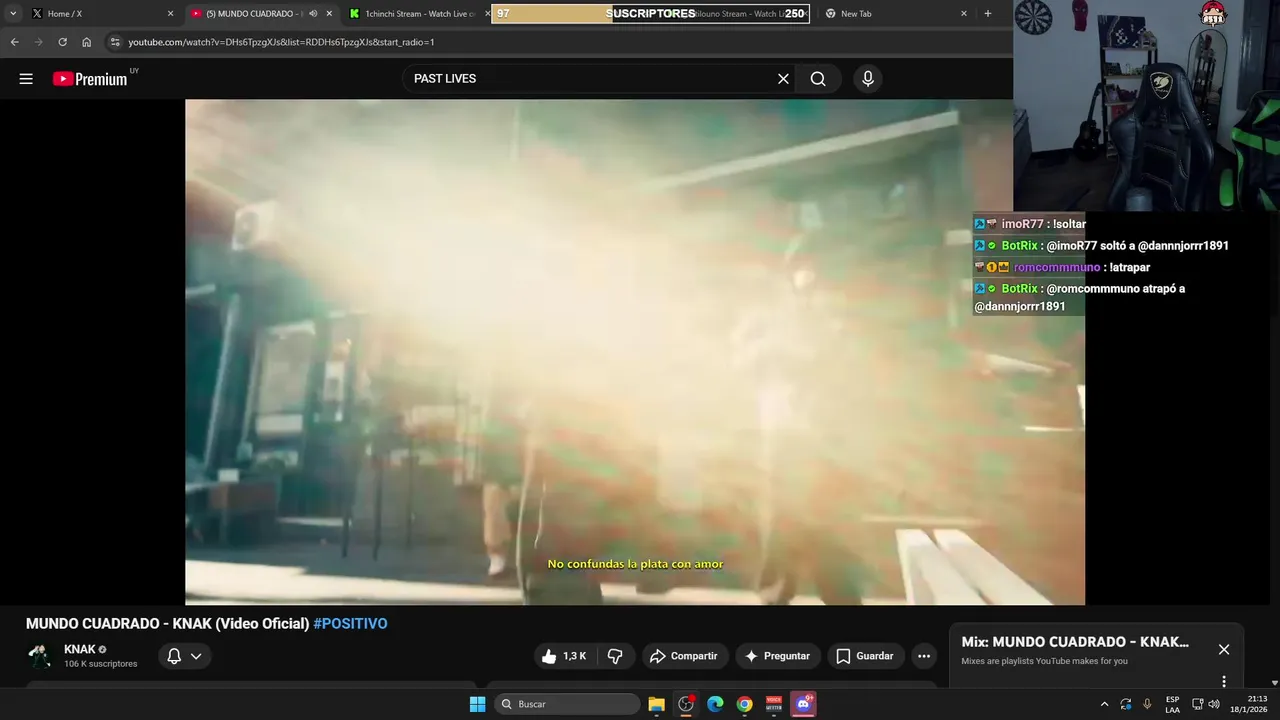The width and height of the screenshot is (1280, 720).
Task: Open Google Chrome from taskbar
Action: pos(744,704)
